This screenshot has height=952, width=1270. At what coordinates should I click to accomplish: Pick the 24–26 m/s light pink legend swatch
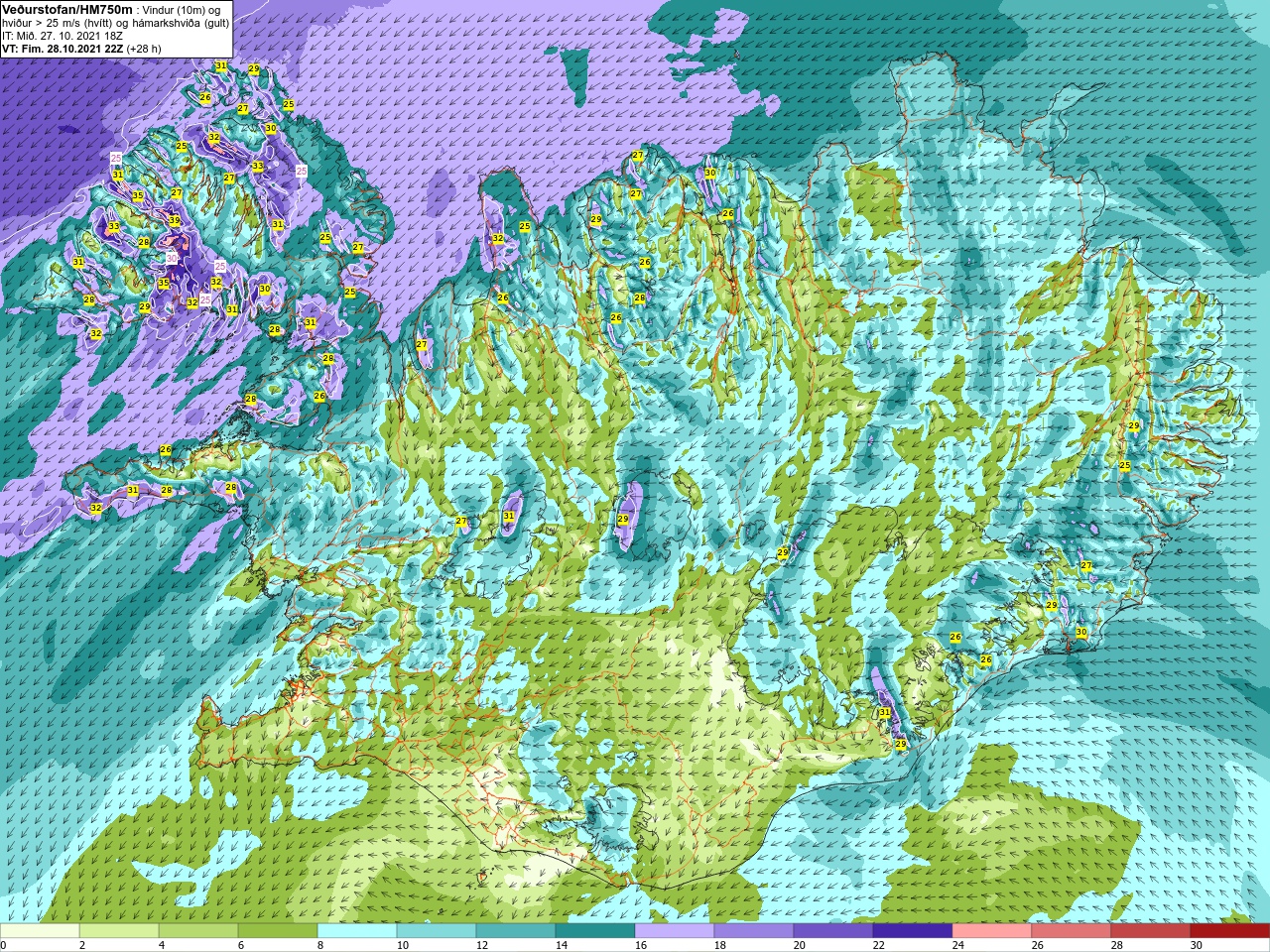pyautogui.click(x=992, y=930)
